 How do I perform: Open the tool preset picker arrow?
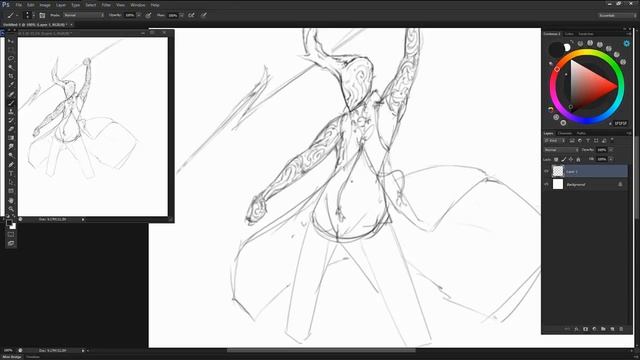pos(17,15)
